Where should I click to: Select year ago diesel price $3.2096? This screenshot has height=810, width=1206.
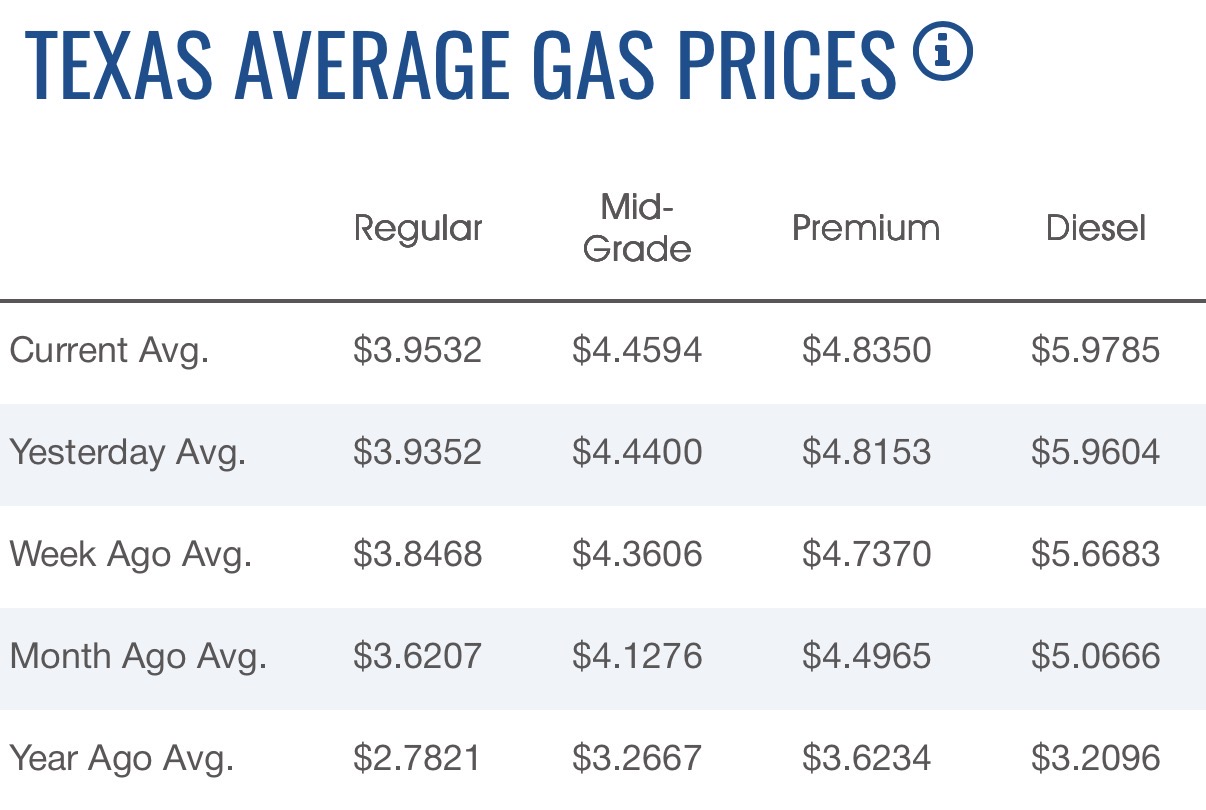pos(1096,758)
